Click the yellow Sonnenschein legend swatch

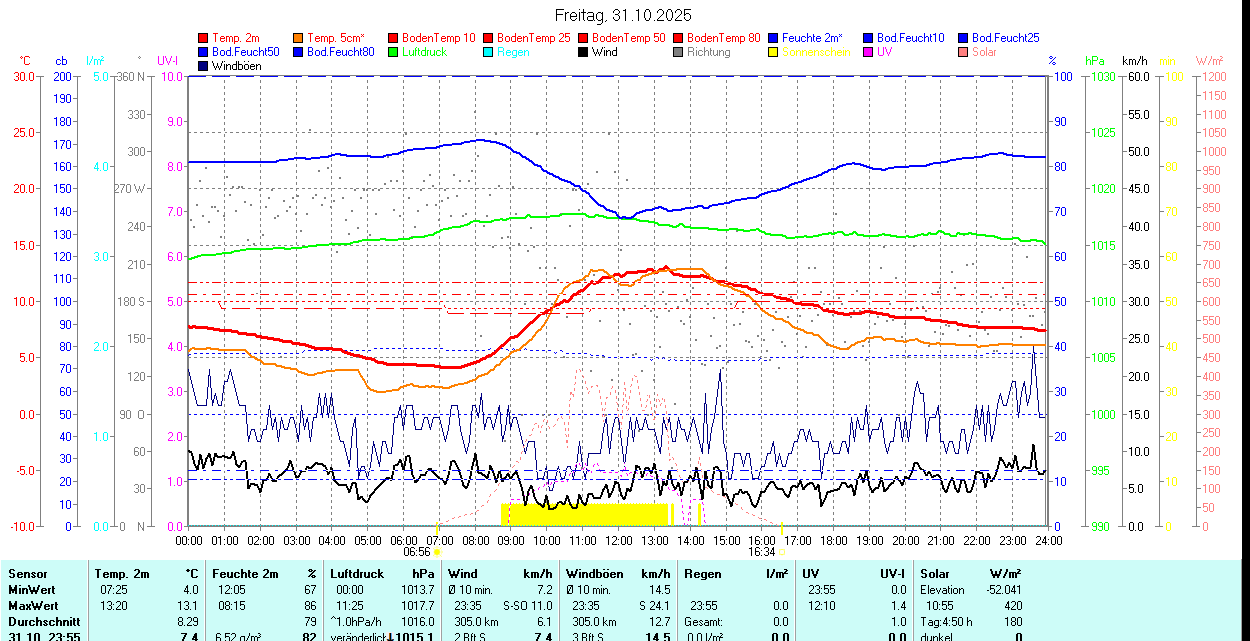point(774,52)
